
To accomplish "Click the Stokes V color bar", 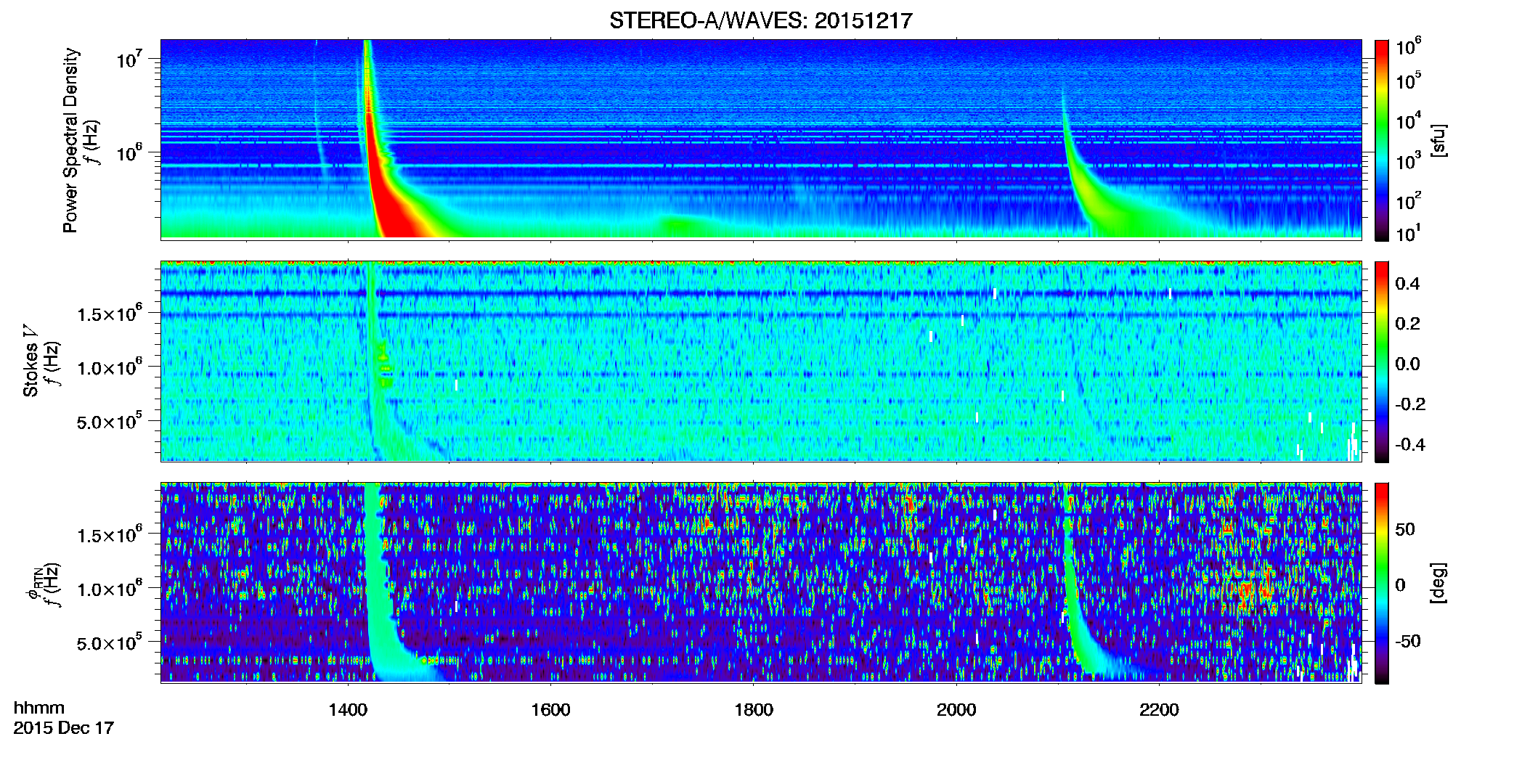I will coord(1382,362).
